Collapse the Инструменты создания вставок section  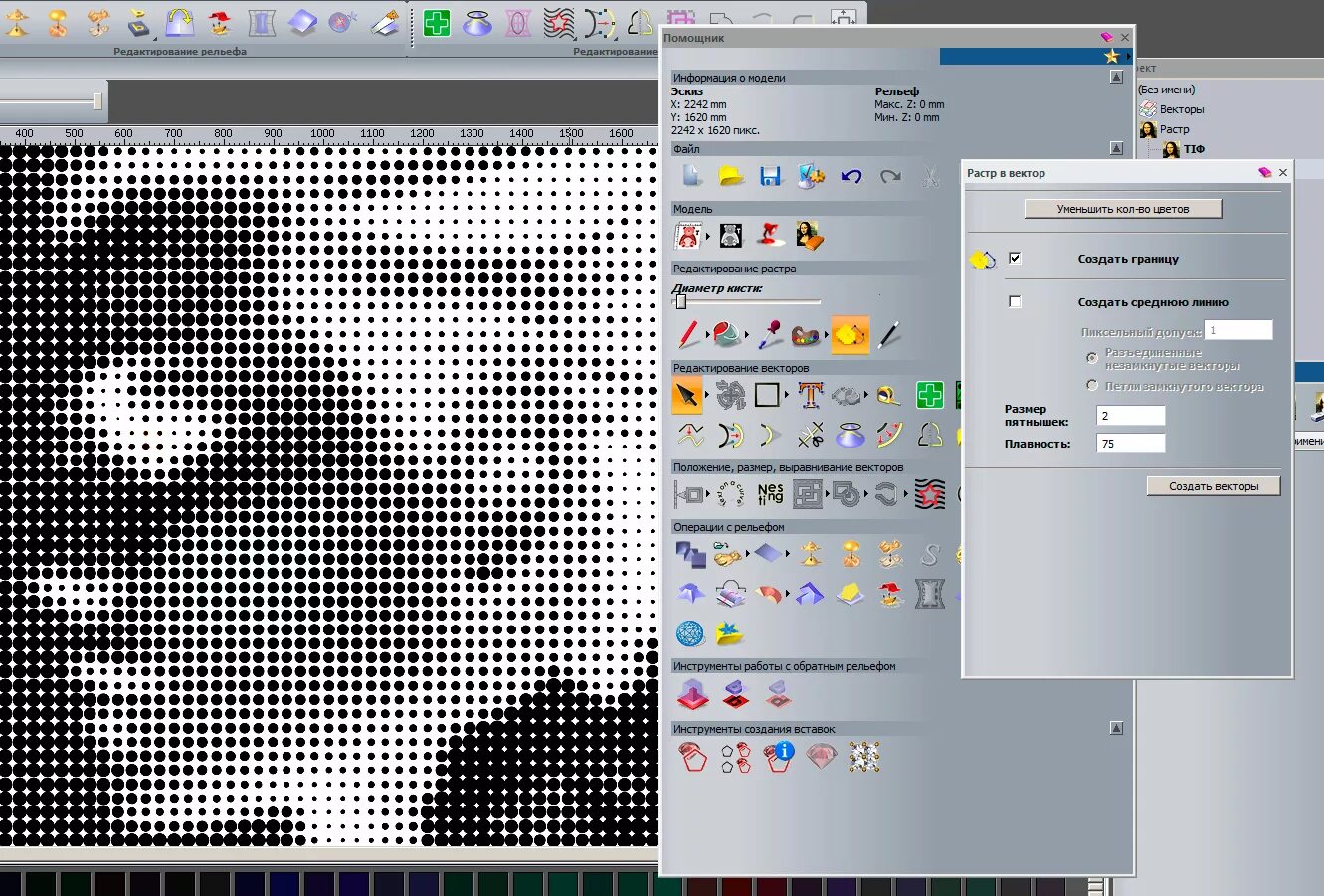click(x=1116, y=728)
